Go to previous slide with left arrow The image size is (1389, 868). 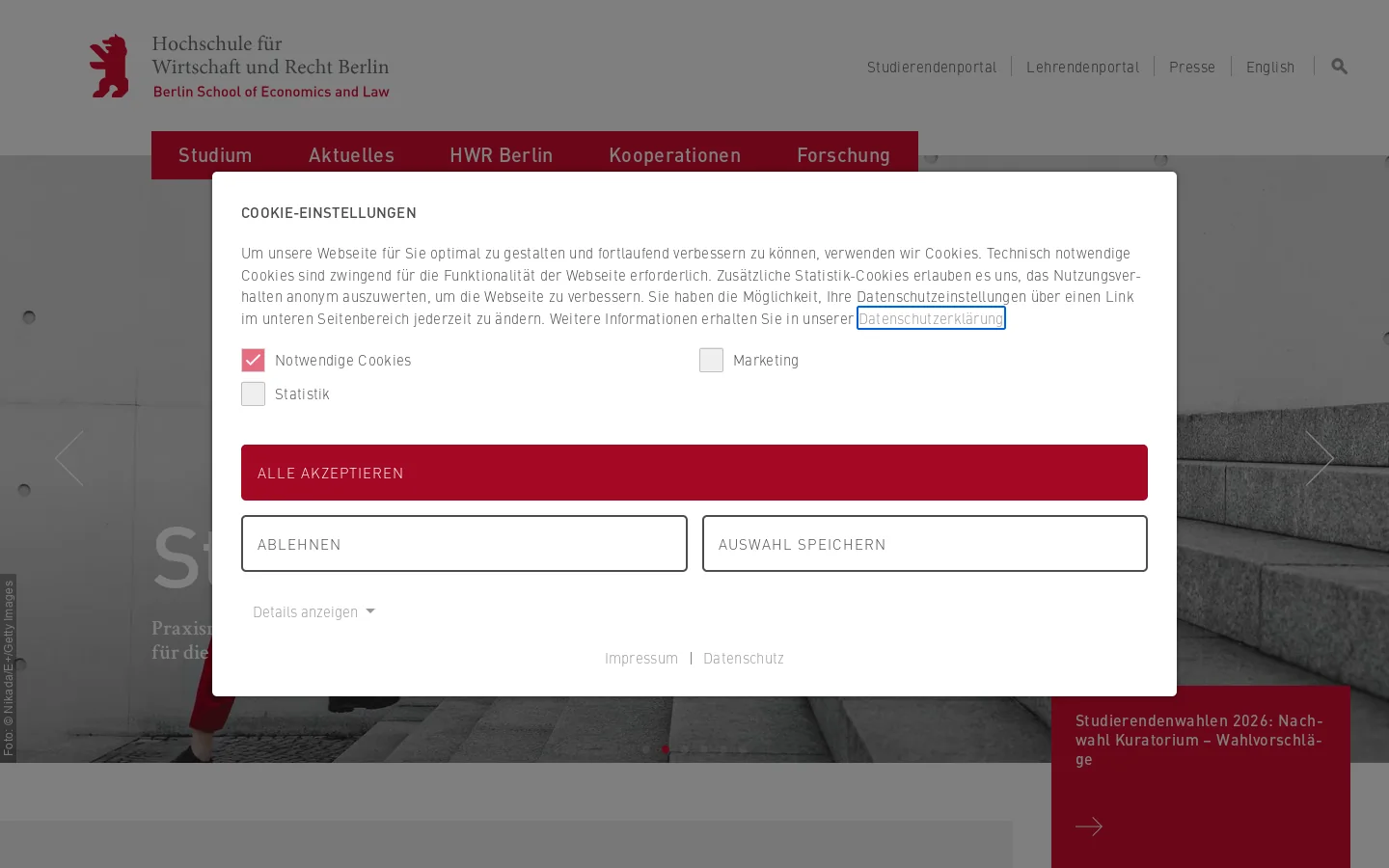69,458
